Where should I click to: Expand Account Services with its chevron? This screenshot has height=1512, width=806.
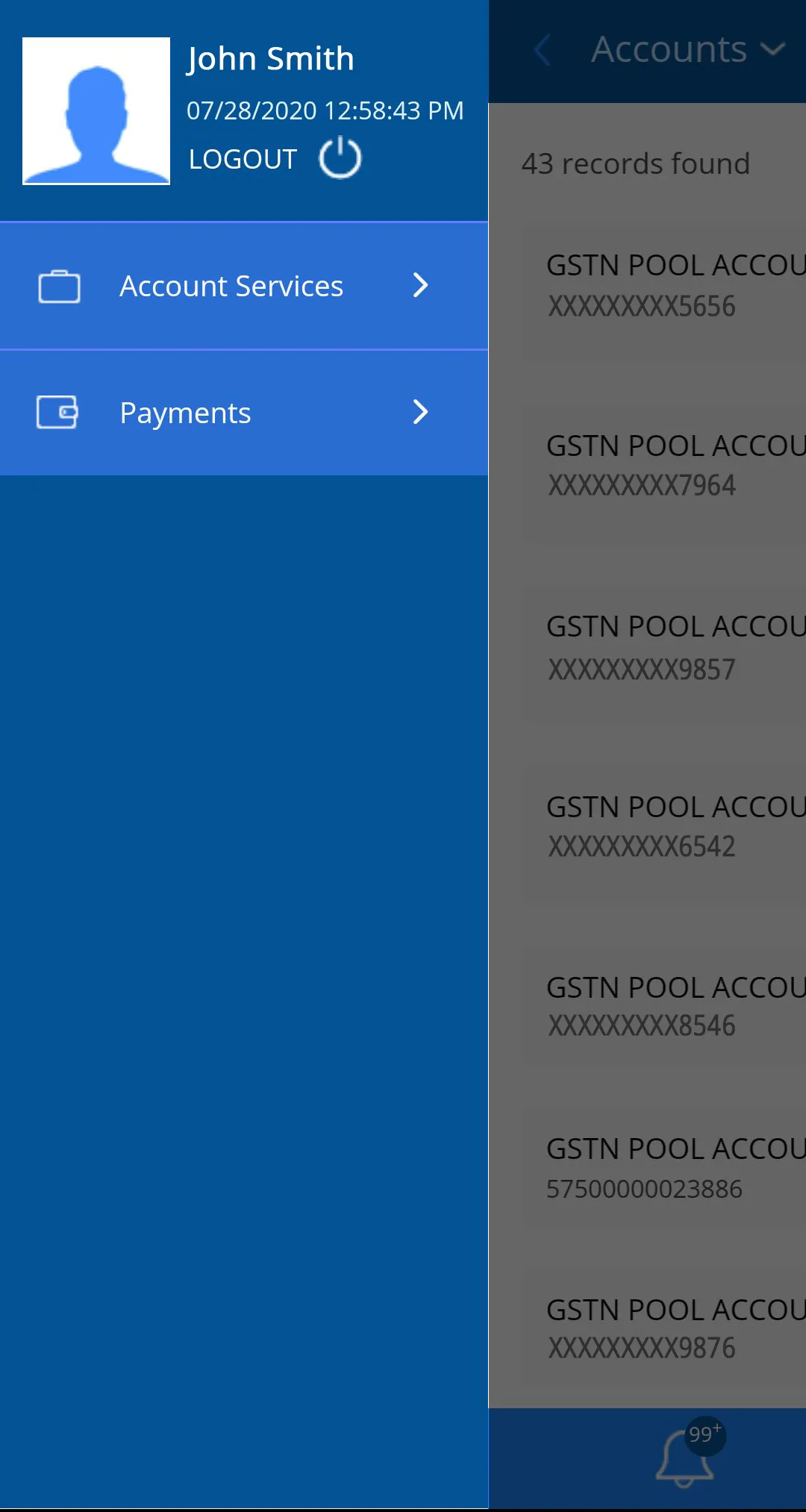421,285
